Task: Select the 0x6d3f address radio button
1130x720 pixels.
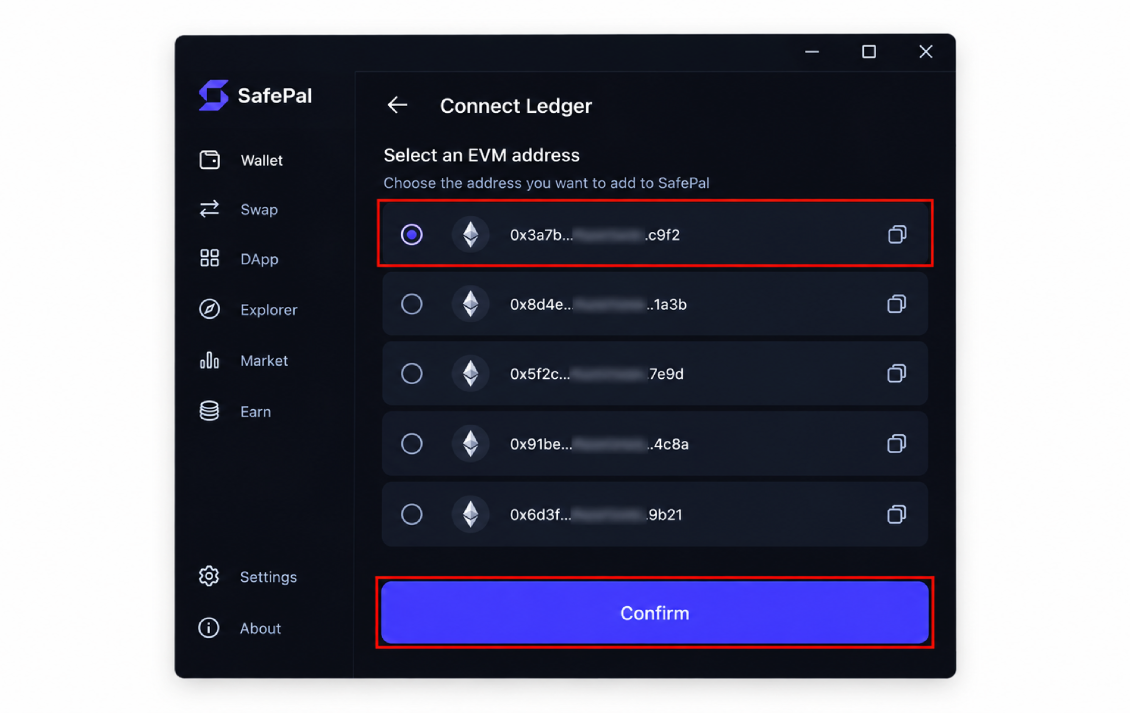Action: (x=411, y=514)
